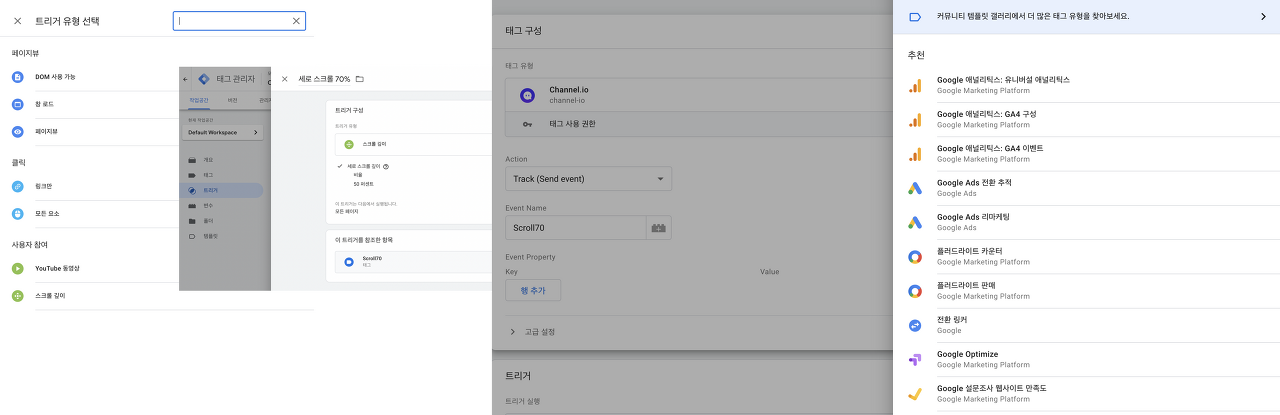Go back using the 태그 관리자 arrow
The height and width of the screenshot is (415, 1280).
pyautogui.click(x=185, y=79)
